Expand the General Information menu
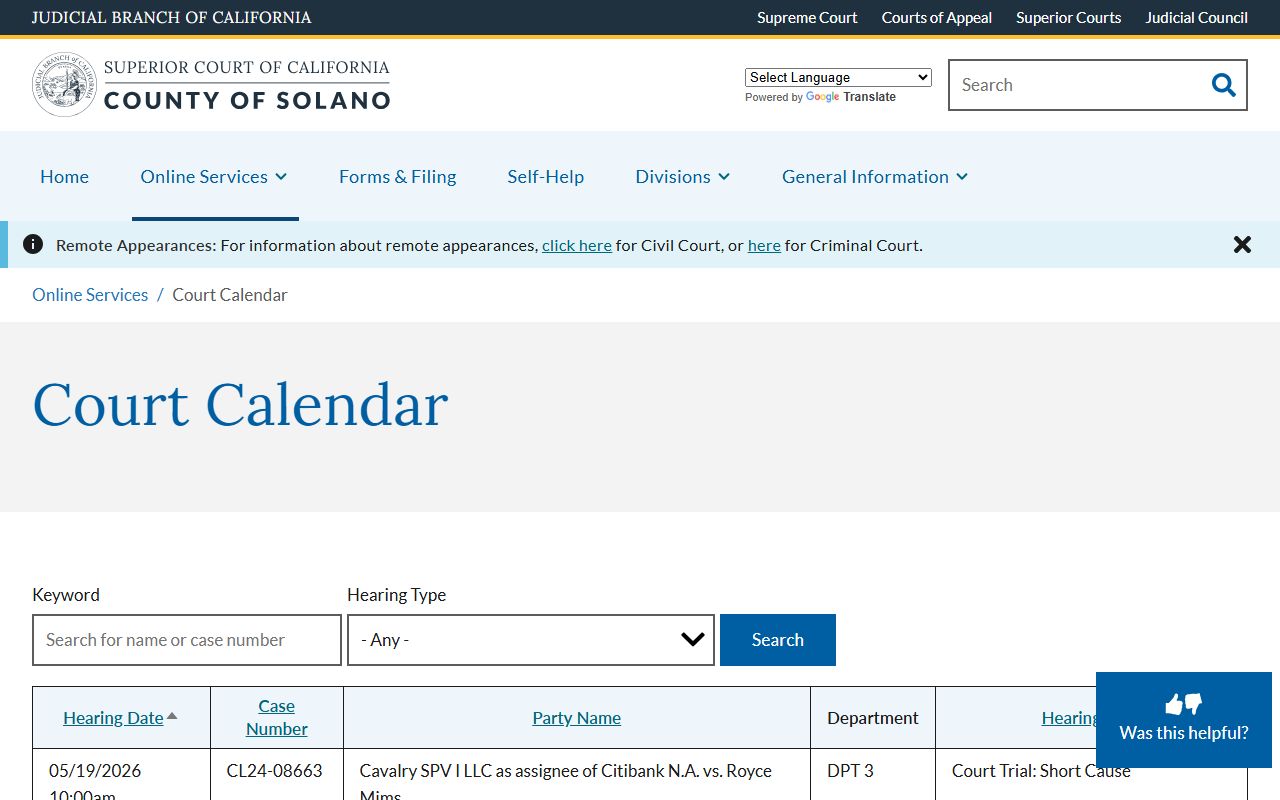Screen dimensions: 1280x800 [875, 176]
